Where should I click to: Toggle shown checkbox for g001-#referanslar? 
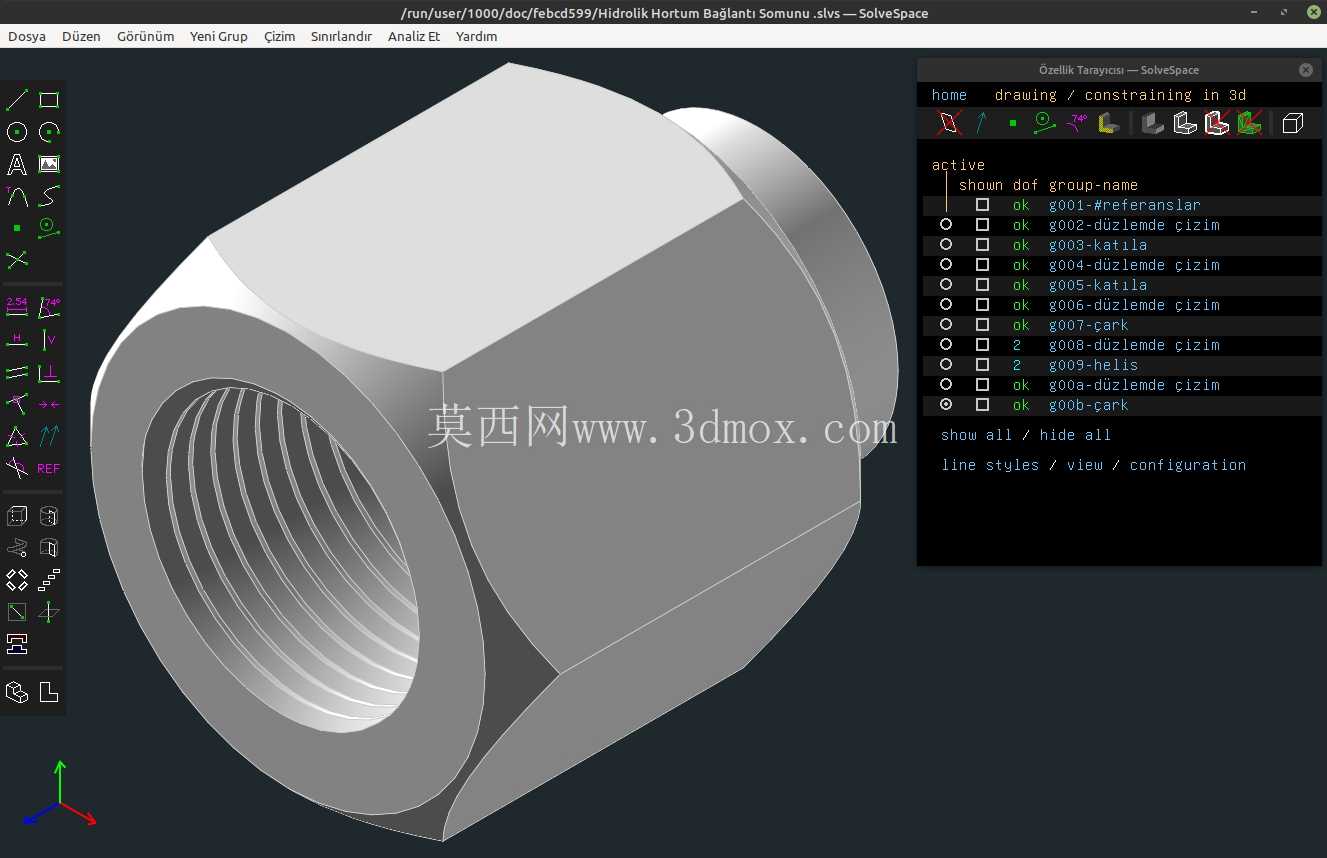coord(982,205)
